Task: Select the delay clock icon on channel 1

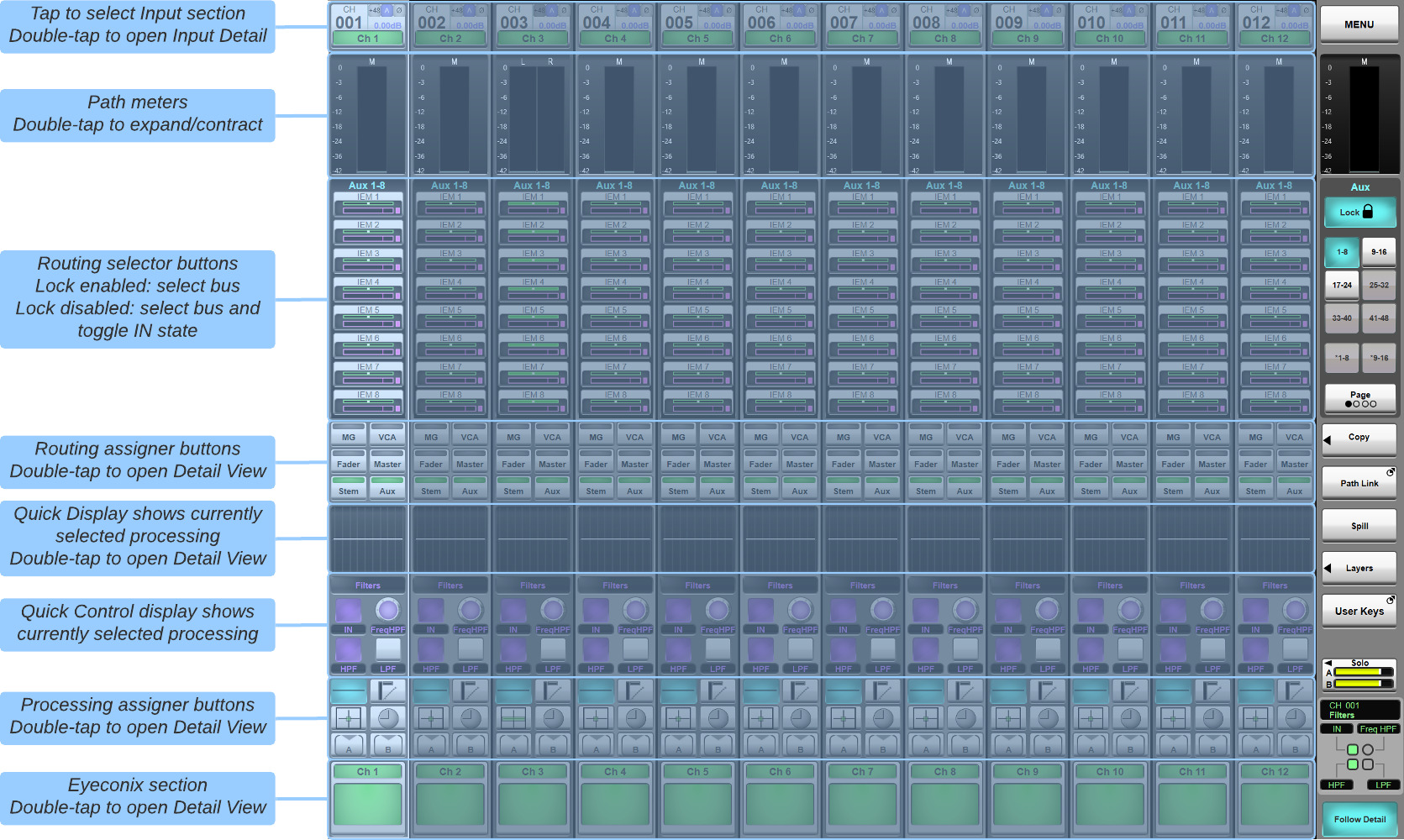Action: tap(387, 717)
